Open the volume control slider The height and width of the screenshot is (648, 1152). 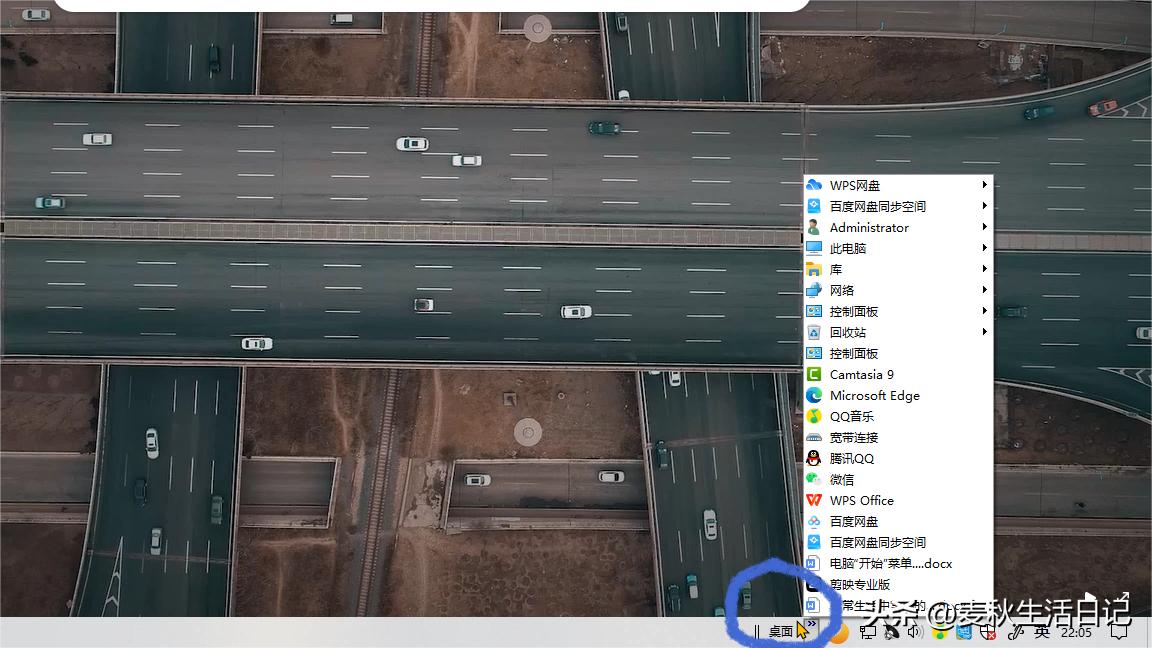(913, 632)
